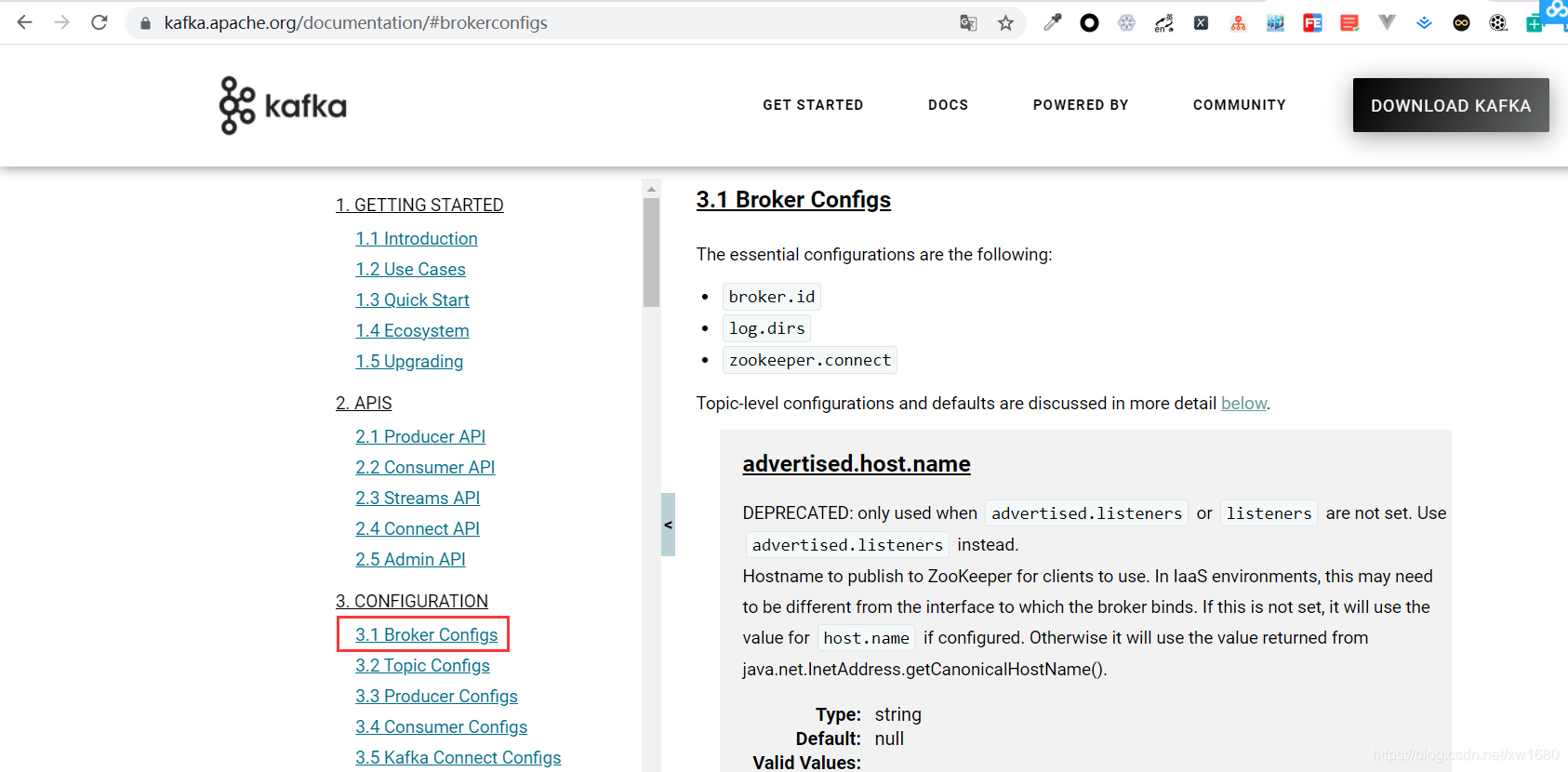Screen dimensions: 1568x772
Task: Open the GET STARTED menu
Action: [813, 105]
